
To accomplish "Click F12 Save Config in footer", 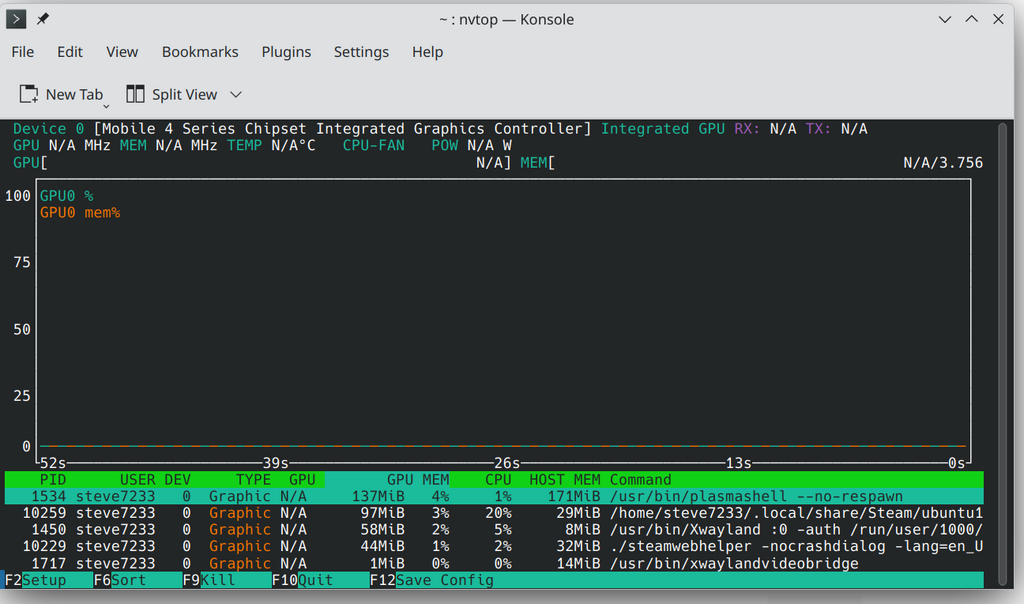I will click(x=432, y=580).
